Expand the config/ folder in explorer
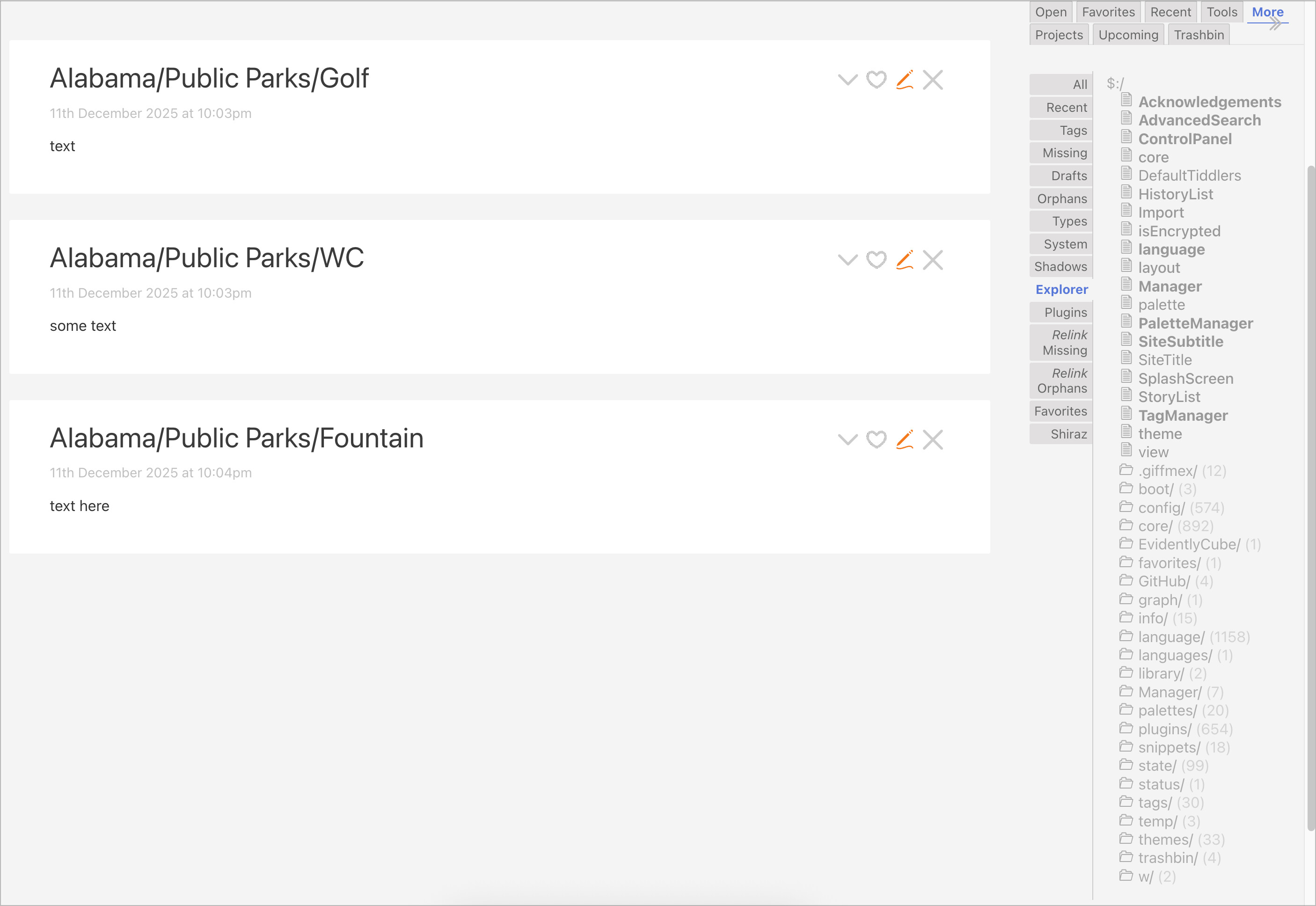Image resolution: width=1316 pixels, height=906 pixels. 1161,507
